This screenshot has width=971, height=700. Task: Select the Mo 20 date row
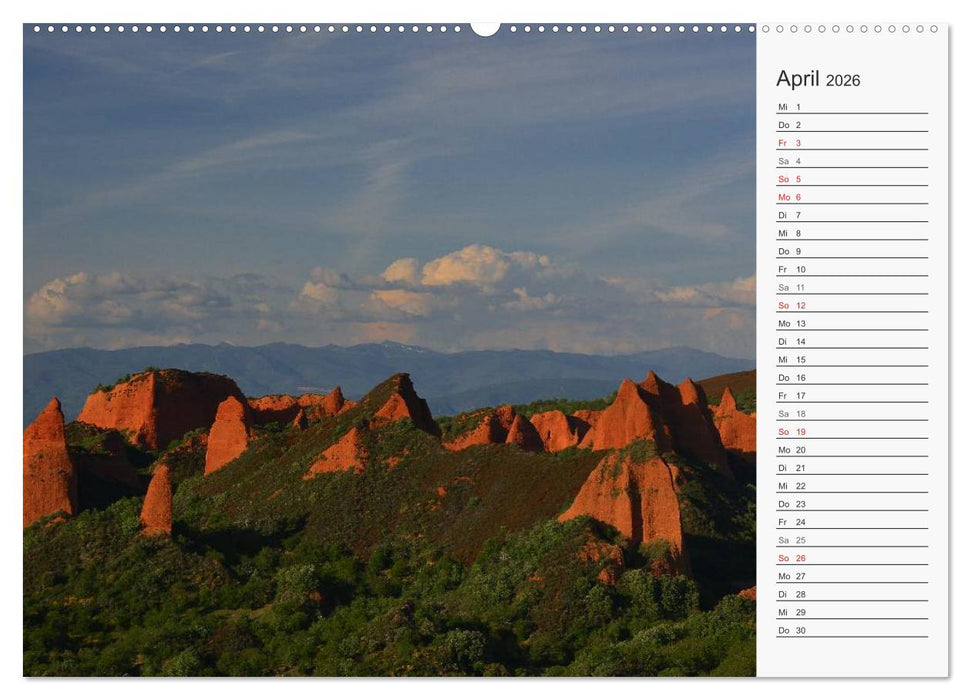pos(790,449)
